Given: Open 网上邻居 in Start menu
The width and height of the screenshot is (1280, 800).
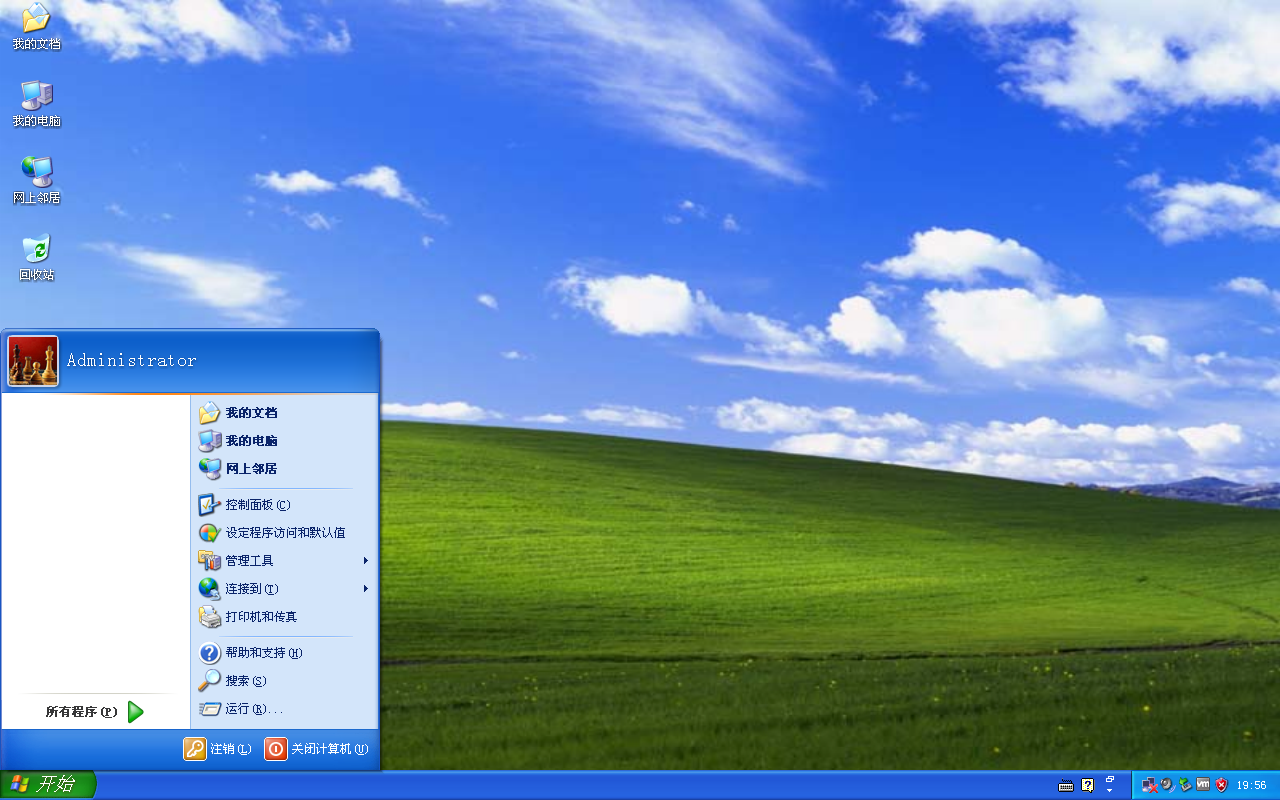Looking at the screenshot, I should click(284, 469).
